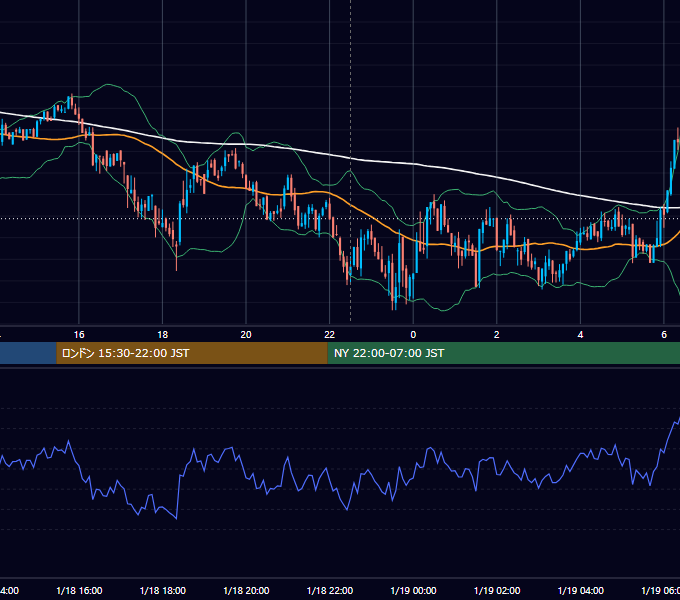
Task: Click hour label 0 on price chart axis
Action: coord(413,335)
